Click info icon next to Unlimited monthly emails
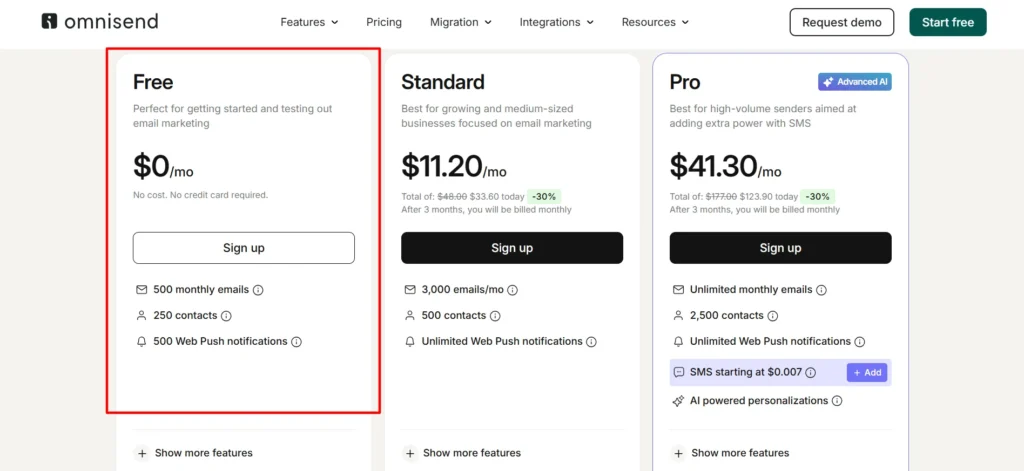 click(822, 290)
